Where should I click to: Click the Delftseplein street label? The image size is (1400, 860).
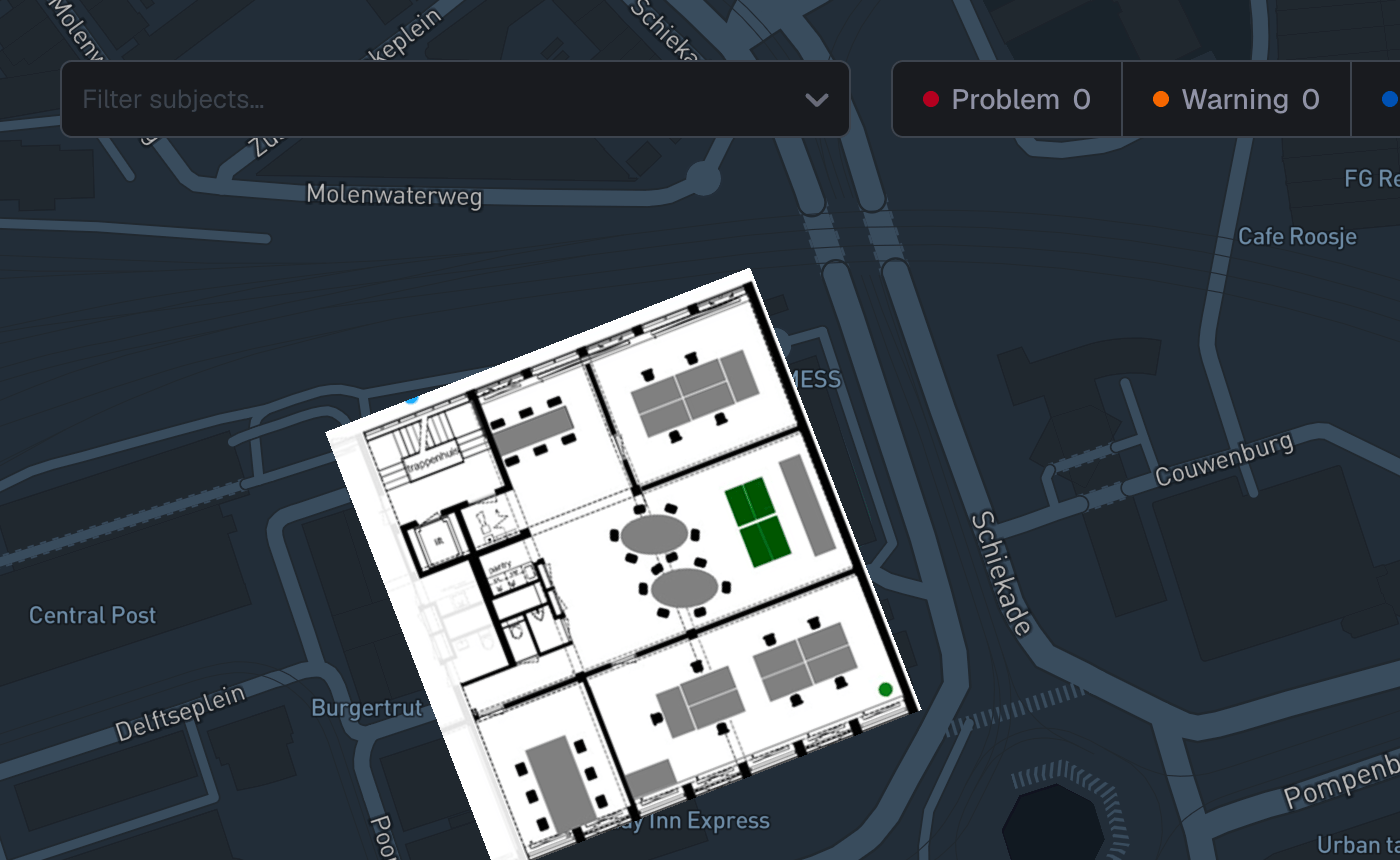click(180, 713)
